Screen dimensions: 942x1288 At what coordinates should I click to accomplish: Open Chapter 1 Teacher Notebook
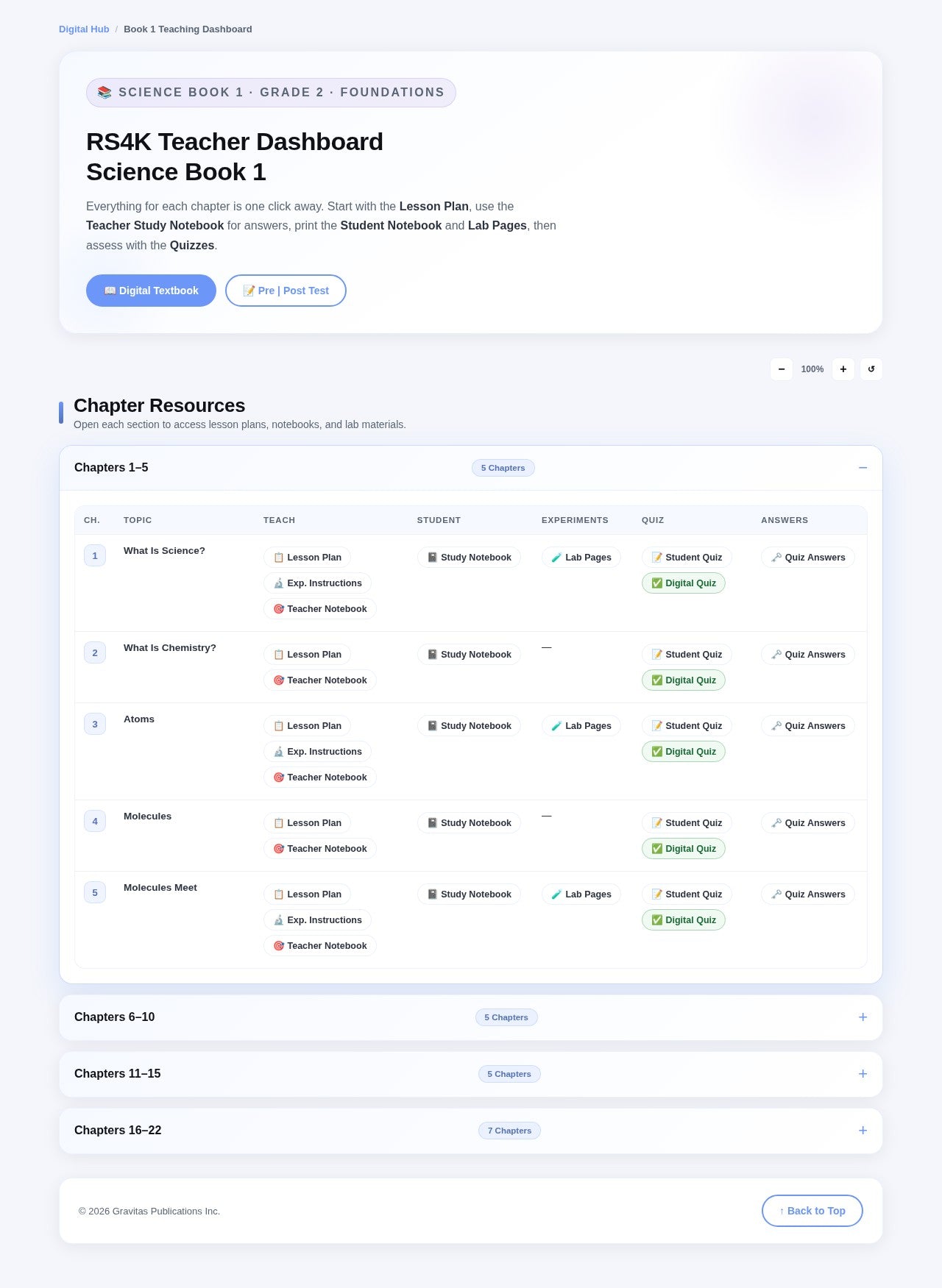tap(319, 609)
